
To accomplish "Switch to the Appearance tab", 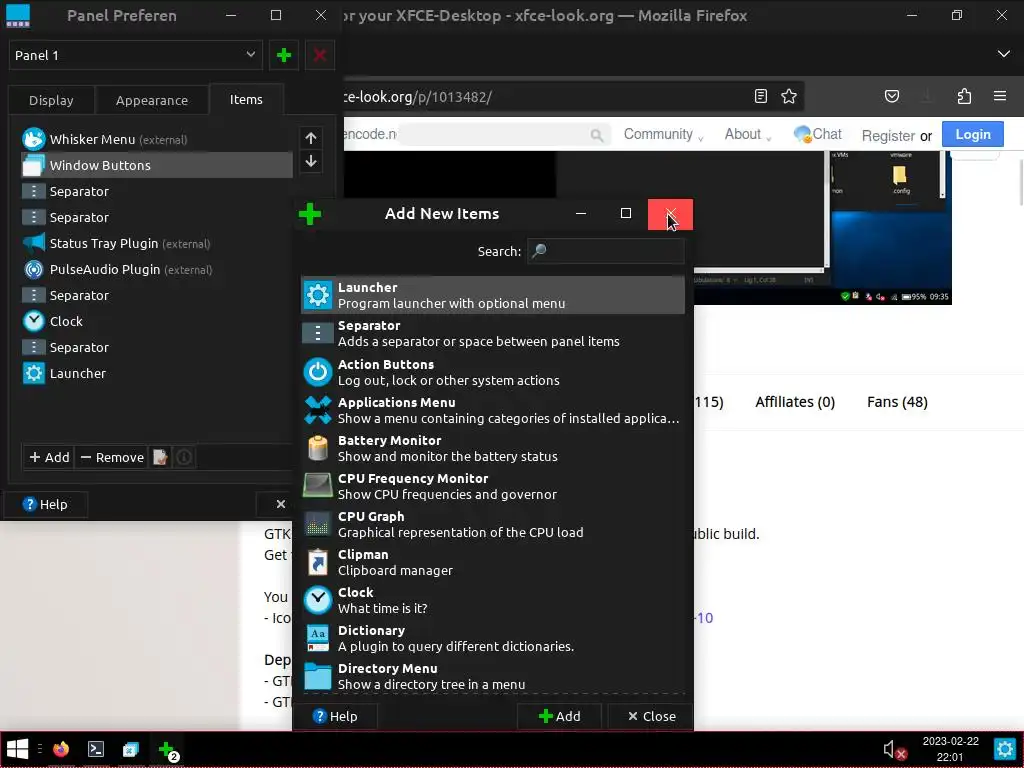I will [x=152, y=101].
